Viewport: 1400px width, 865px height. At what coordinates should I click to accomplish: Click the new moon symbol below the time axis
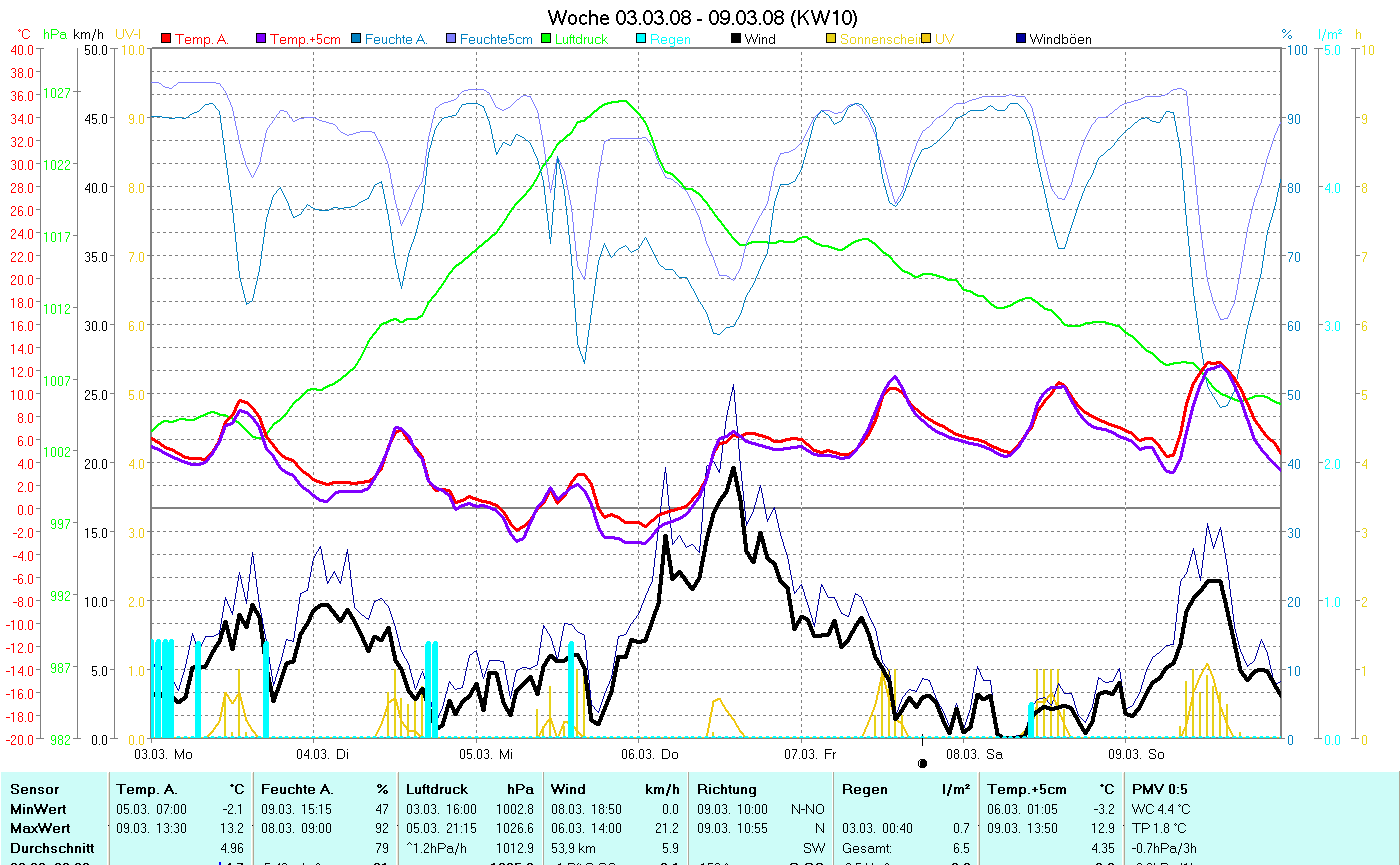(922, 763)
